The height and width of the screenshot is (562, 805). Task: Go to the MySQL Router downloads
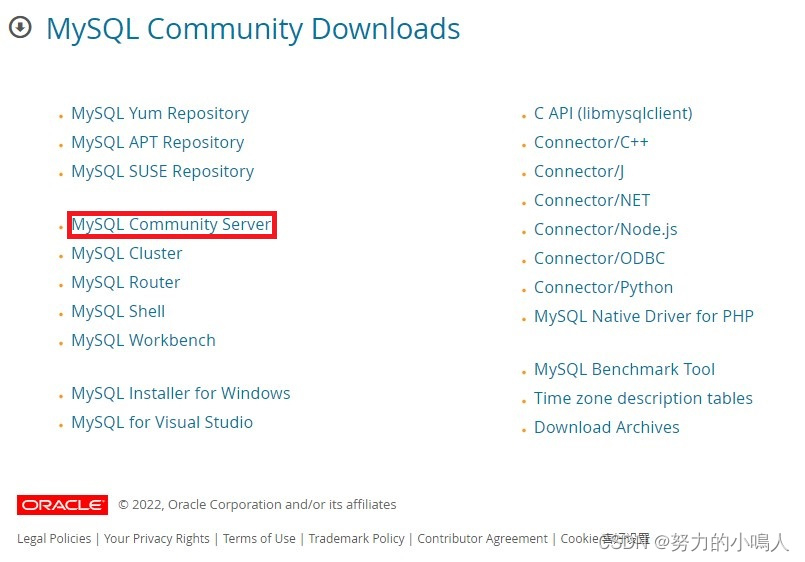point(126,282)
